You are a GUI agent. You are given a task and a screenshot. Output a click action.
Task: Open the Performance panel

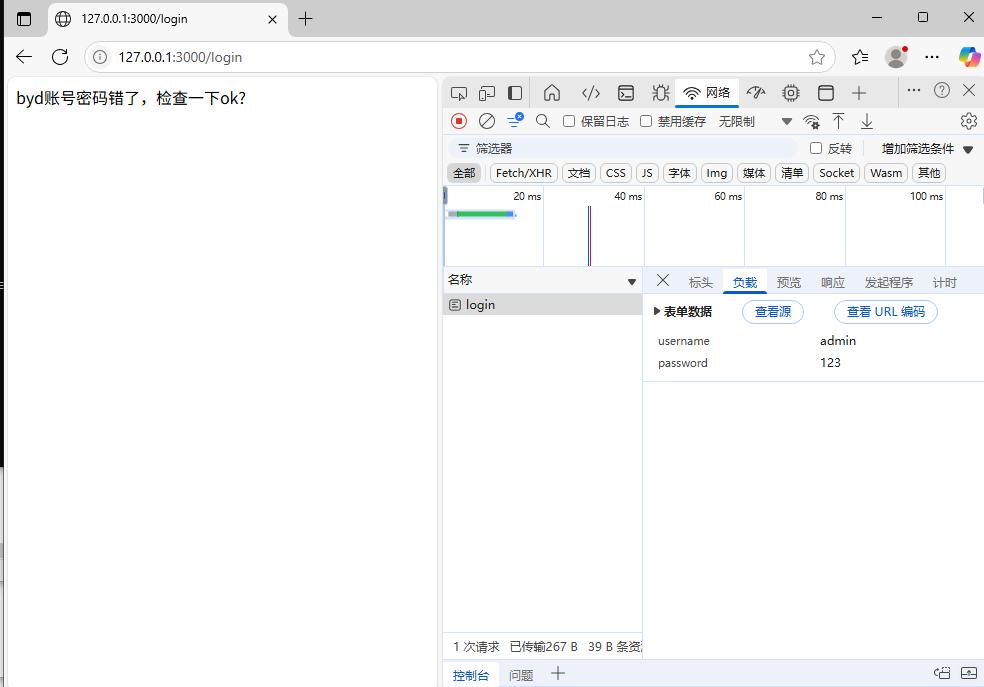(x=756, y=93)
